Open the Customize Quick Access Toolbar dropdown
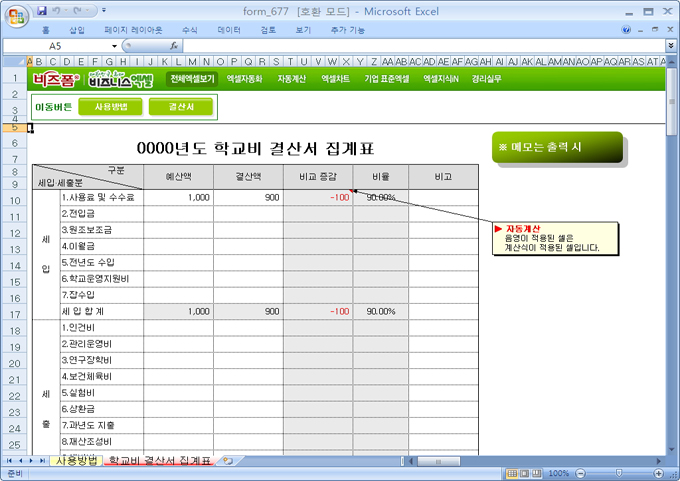 coord(104,10)
